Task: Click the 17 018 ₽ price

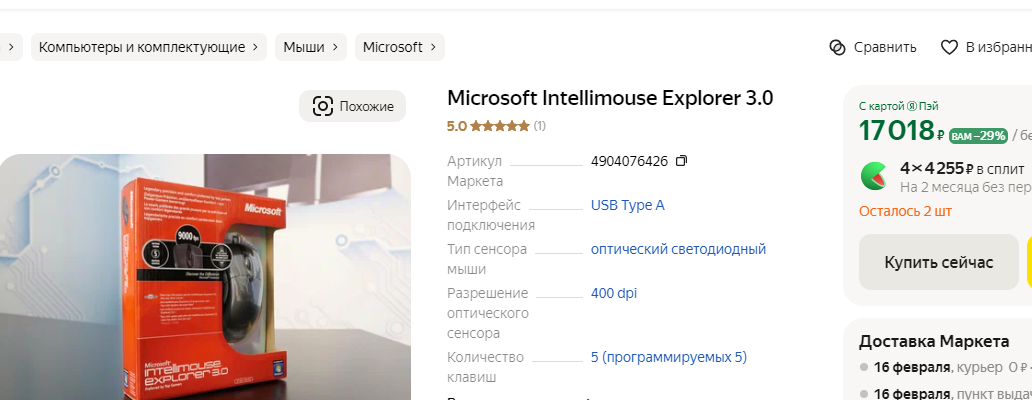Action: pyautogui.click(x=902, y=132)
